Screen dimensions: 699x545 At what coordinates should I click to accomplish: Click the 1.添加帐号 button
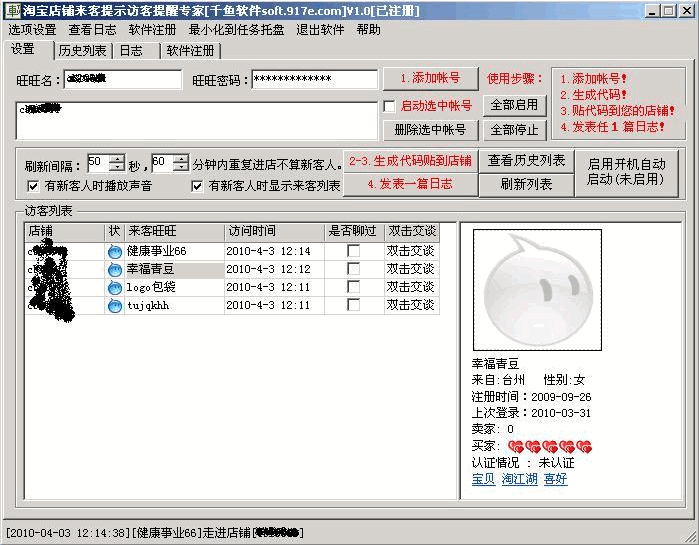pos(431,78)
